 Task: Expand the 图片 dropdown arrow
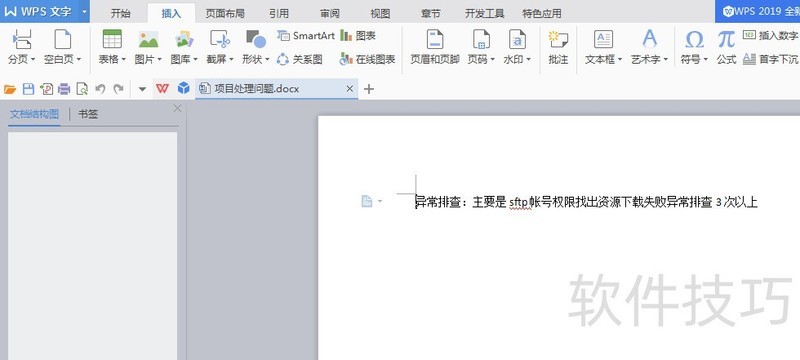coord(159,60)
